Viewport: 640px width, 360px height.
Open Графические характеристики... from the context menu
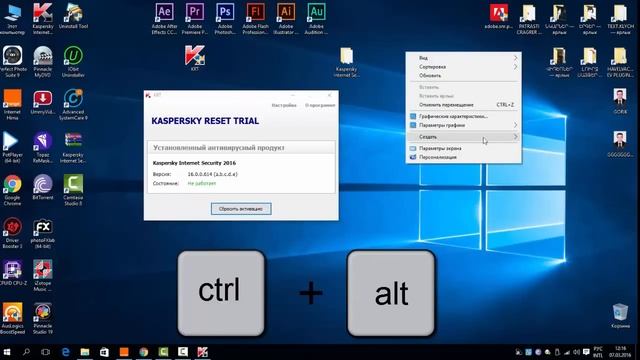(464, 116)
